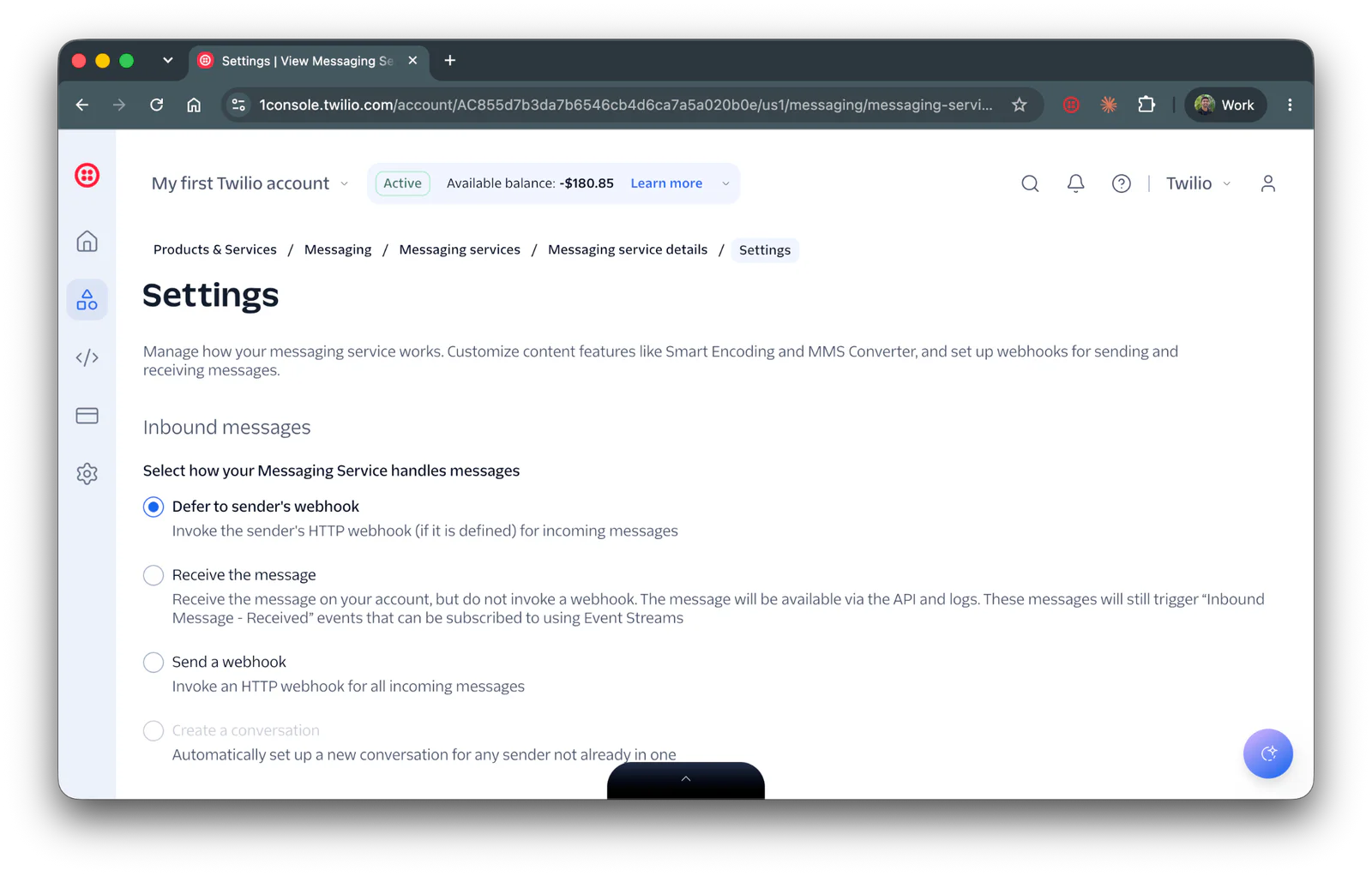Click the browser home button
This screenshot has width=1372, height=876.
[x=194, y=105]
